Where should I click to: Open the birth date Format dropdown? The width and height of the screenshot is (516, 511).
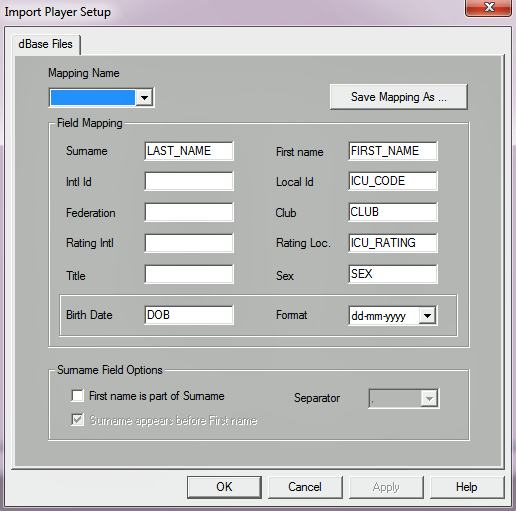pyautogui.click(x=427, y=315)
